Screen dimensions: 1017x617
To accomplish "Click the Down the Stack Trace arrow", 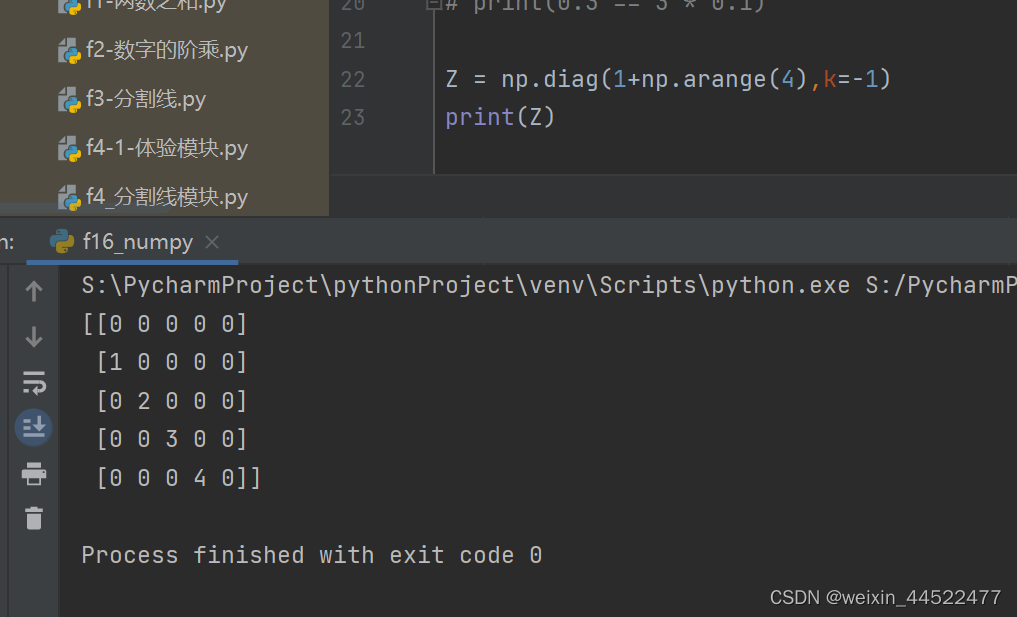I will 34,337.
